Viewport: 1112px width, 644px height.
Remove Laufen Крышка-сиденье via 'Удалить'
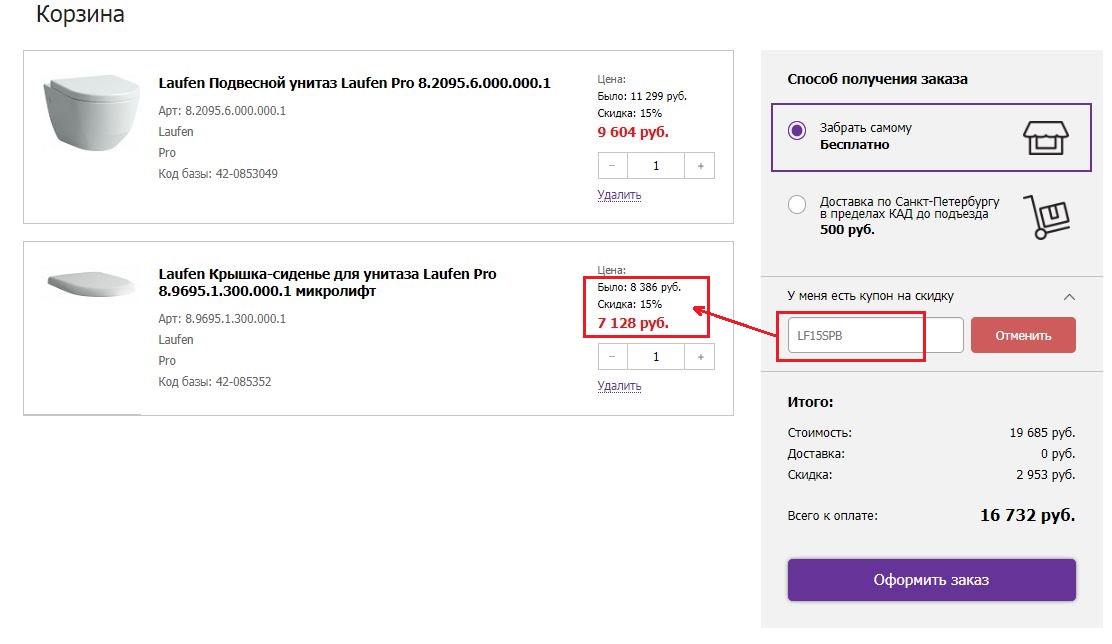coord(619,386)
